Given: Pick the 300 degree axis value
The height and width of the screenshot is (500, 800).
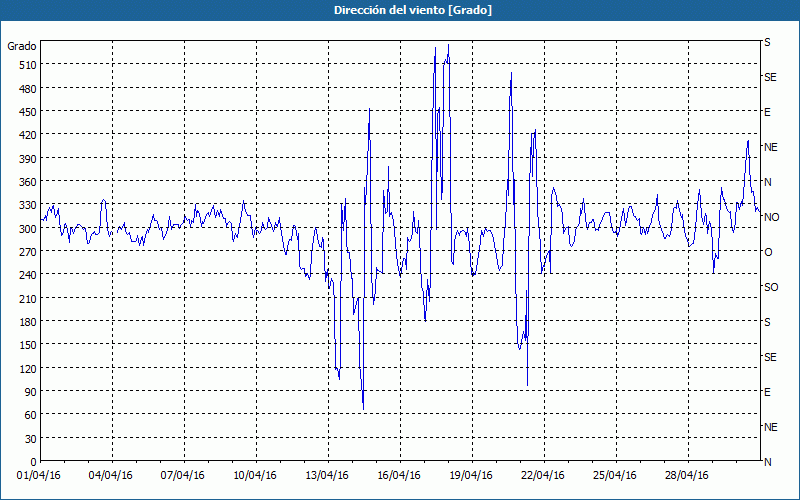Looking at the screenshot, I should point(27,229).
